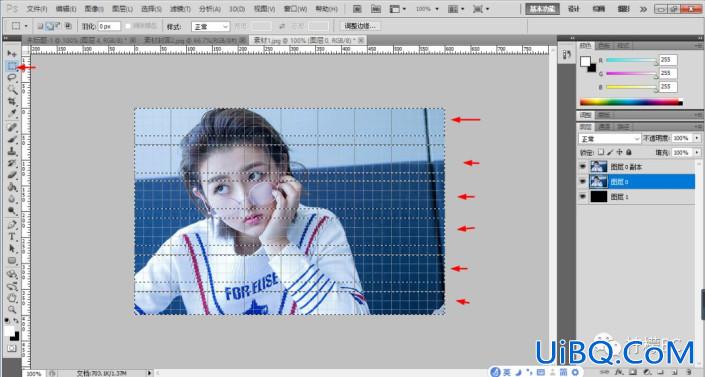Select the Rectangular Marquee tool
This screenshot has height=377, width=705.
(12, 66)
